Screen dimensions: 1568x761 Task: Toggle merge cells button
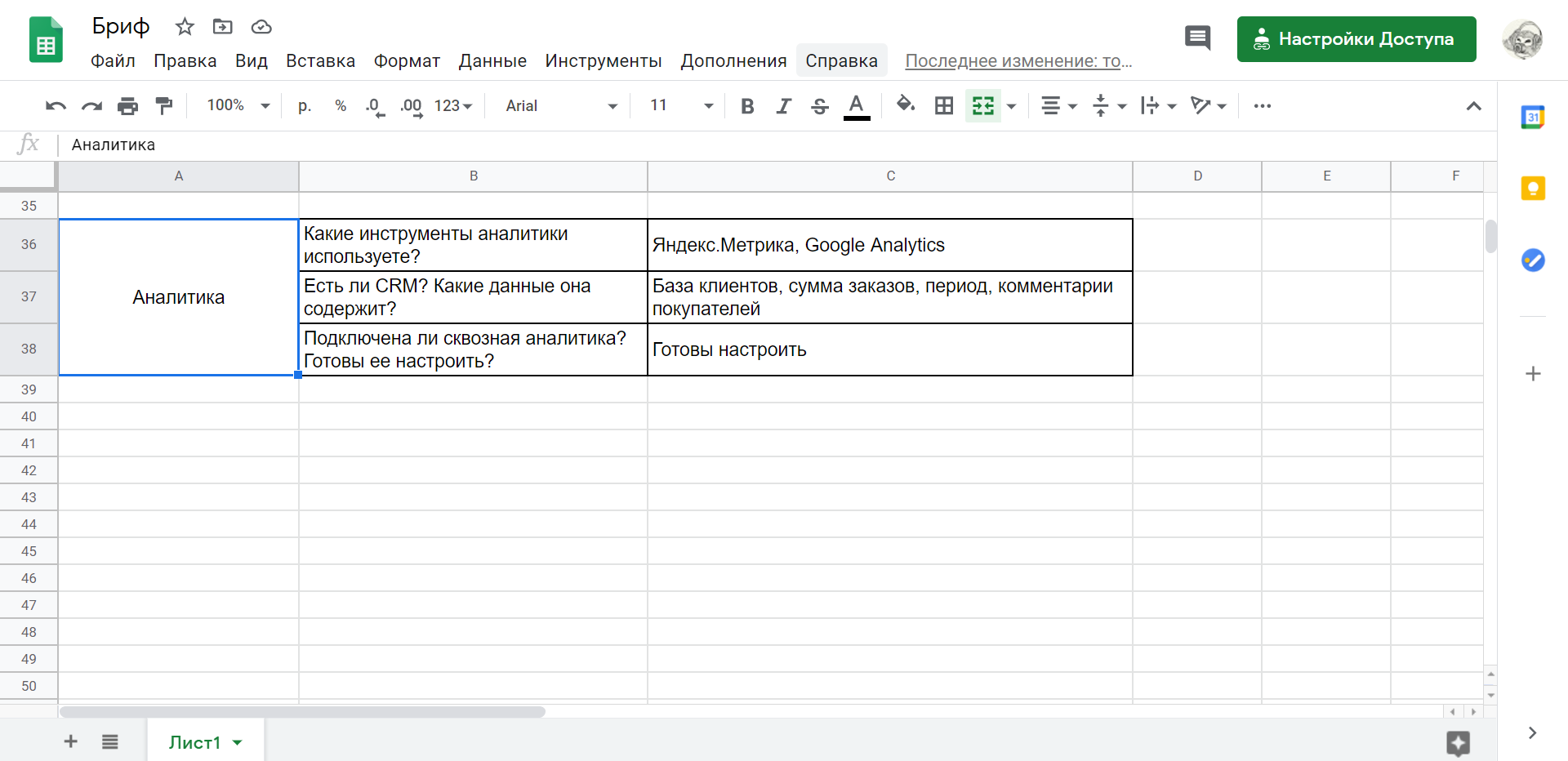983,106
